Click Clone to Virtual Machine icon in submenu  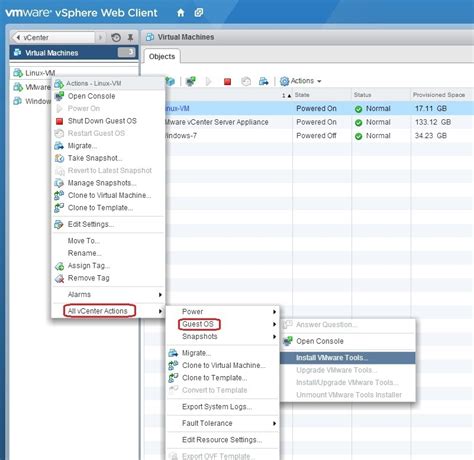173,365
